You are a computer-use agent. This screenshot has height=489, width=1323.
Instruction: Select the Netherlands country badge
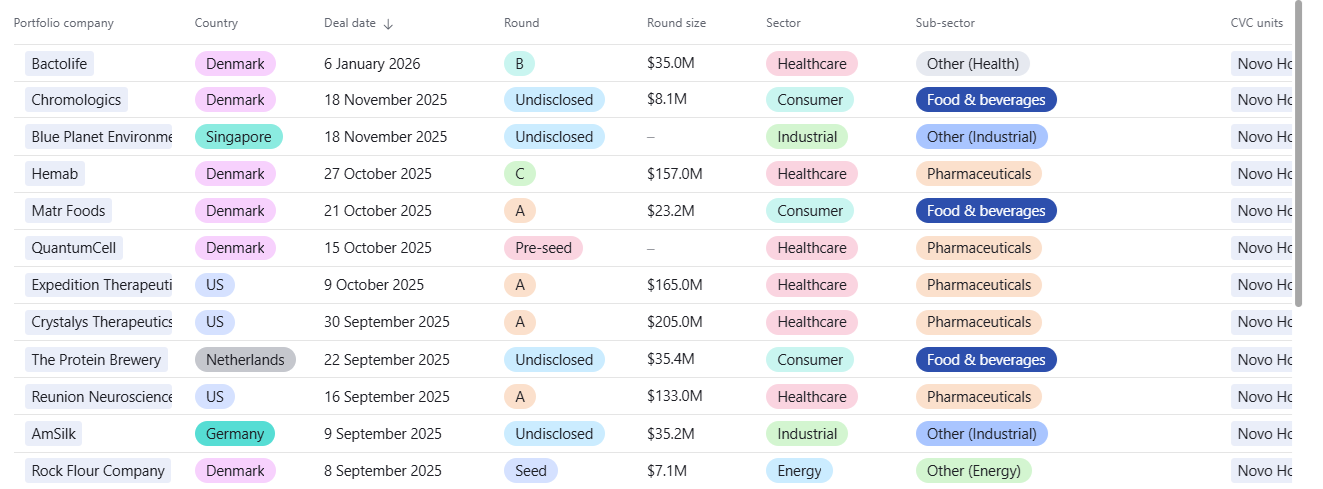pyautogui.click(x=245, y=360)
